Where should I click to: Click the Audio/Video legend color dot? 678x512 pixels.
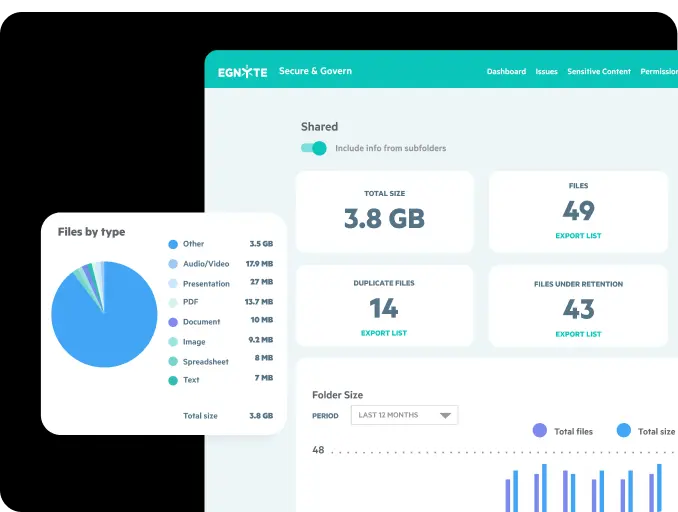pos(173,264)
